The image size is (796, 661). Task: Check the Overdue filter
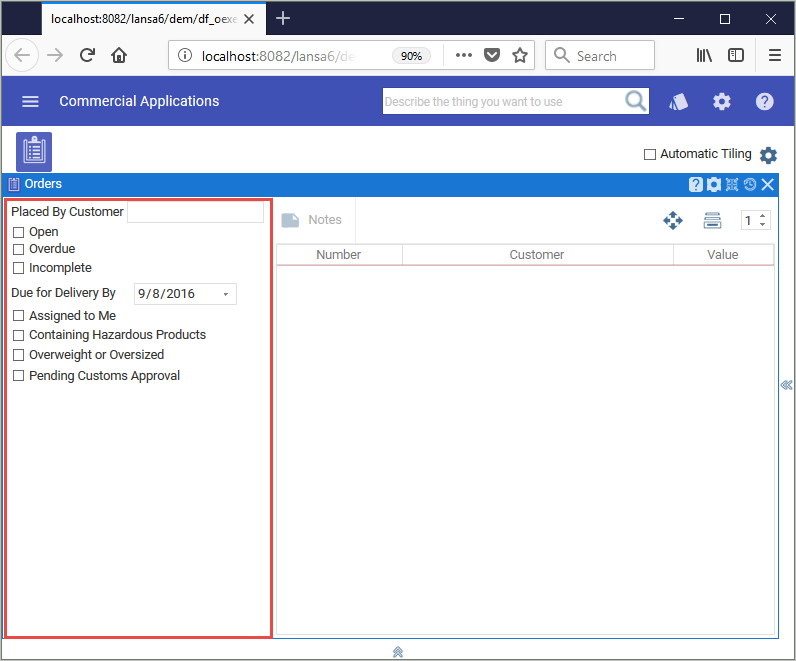[x=18, y=249]
